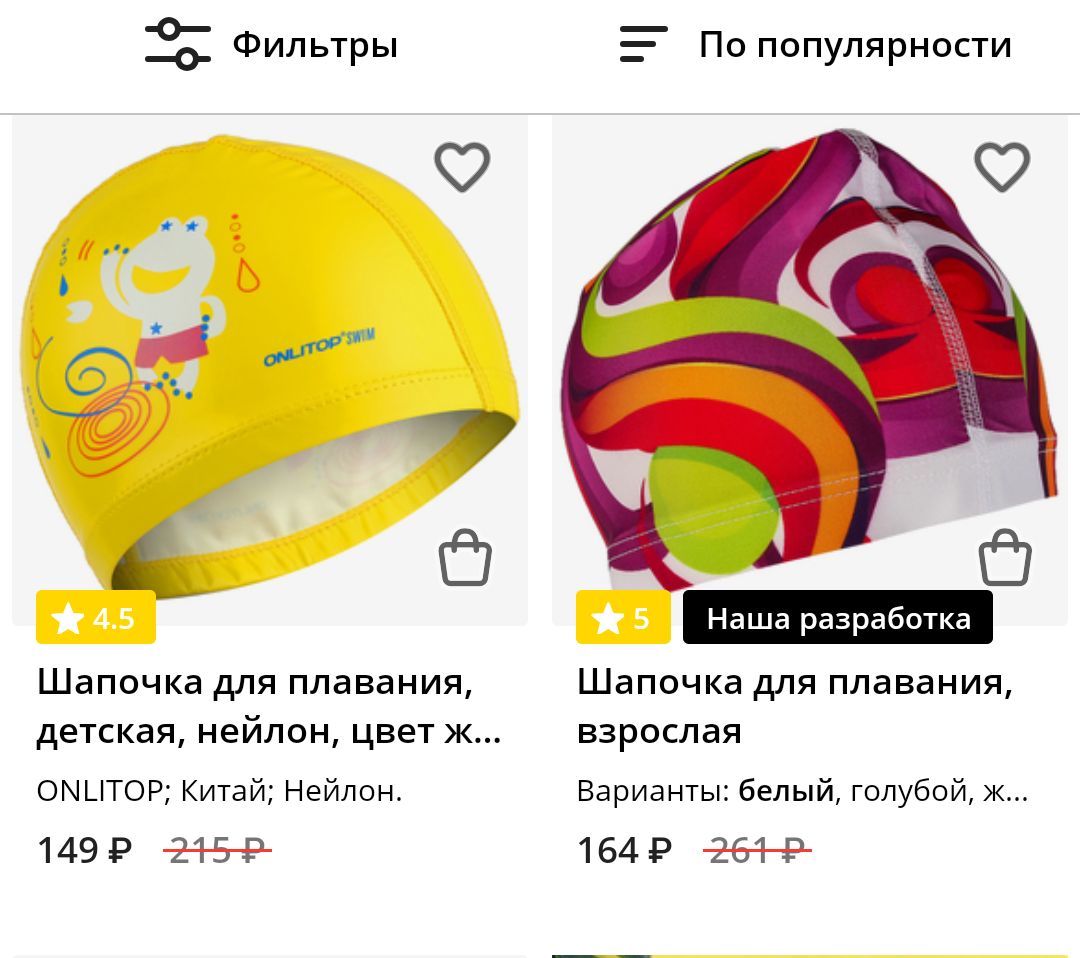The image size is (1080, 958).
Task: Add yellow swim cap to favorites
Action: pos(462,167)
